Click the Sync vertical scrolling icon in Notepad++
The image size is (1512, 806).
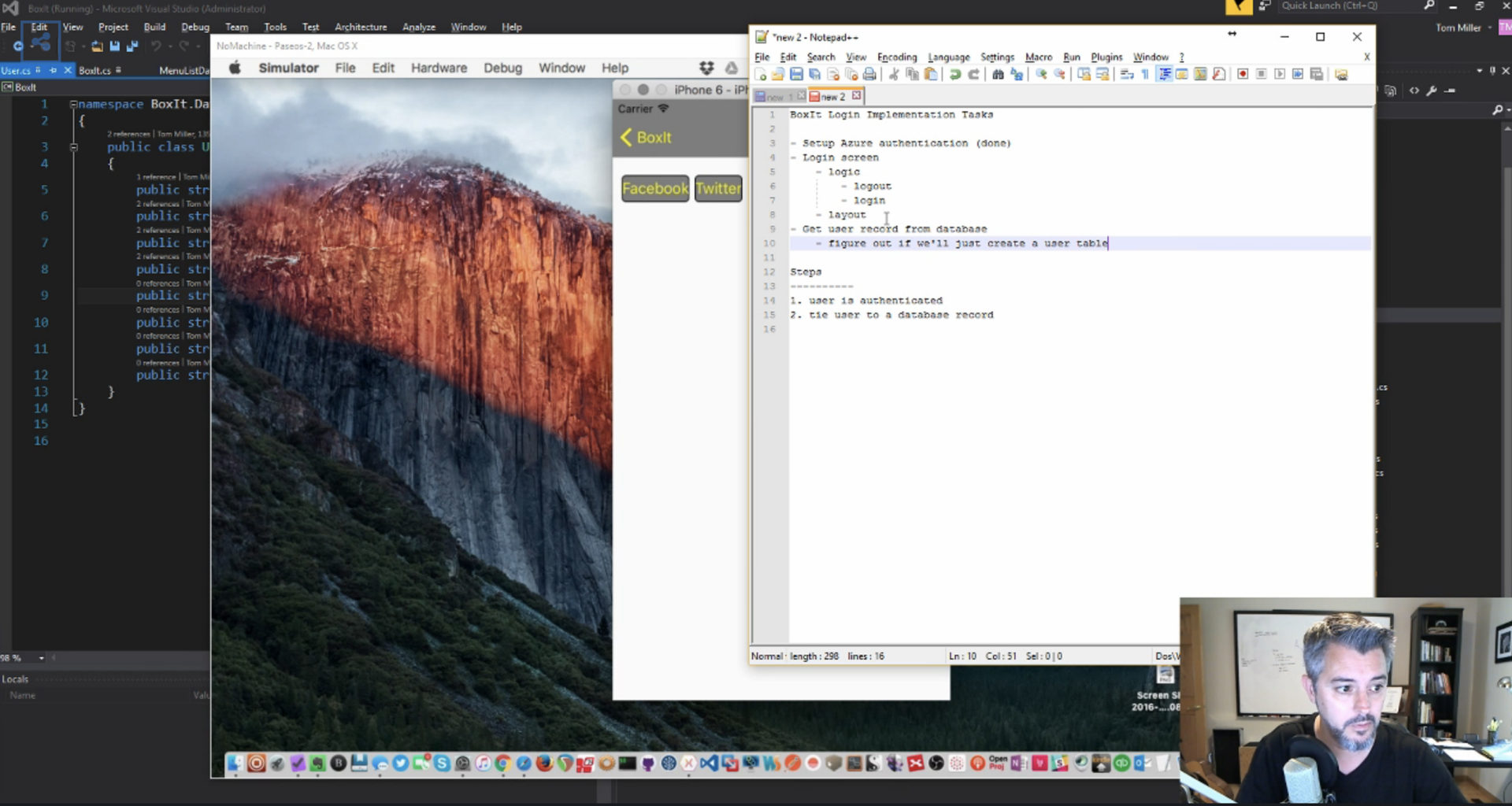(1084, 75)
